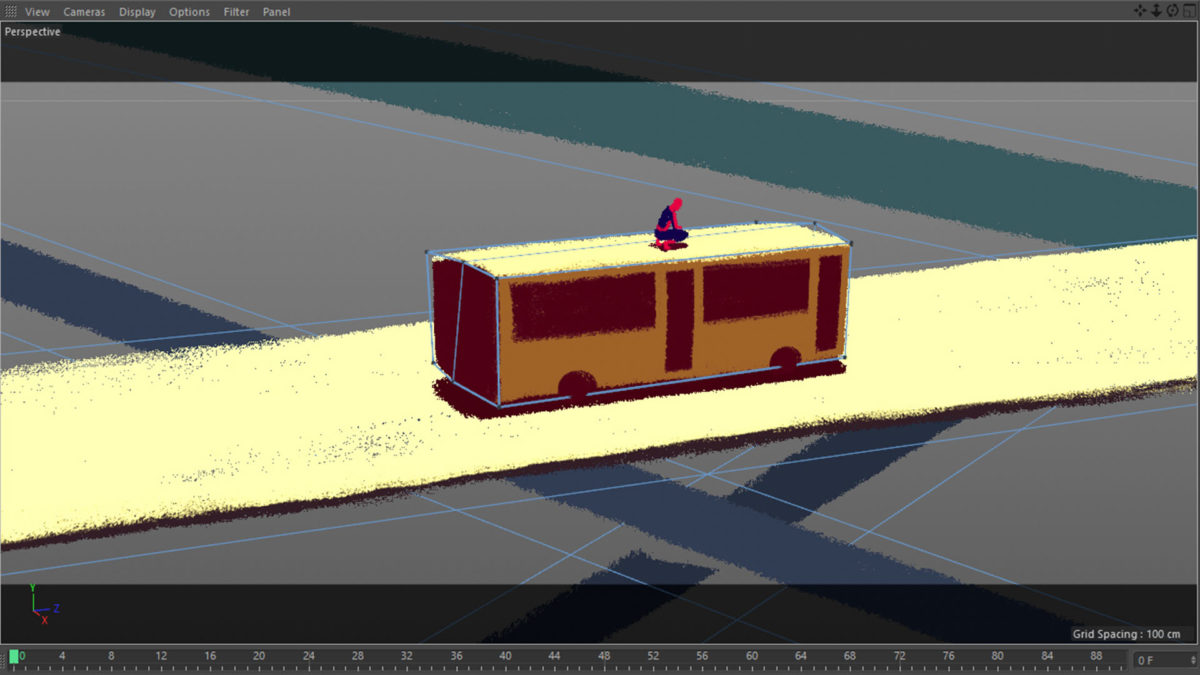Click the frame field stepper arrows
This screenshot has width=1200, height=675.
click(1192, 660)
